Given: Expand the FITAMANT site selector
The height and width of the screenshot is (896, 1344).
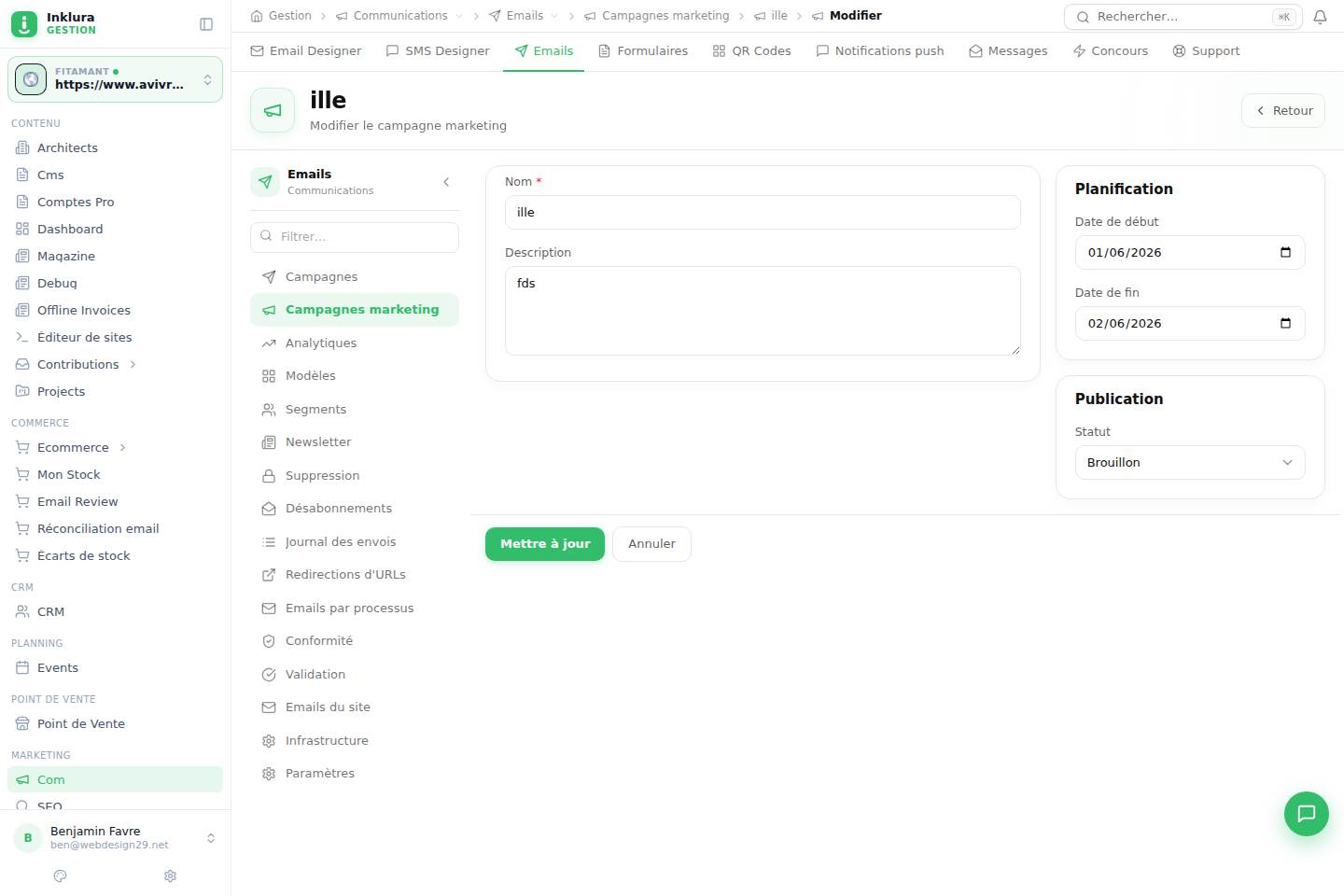Looking at the screenshot, I should tap(115, 79).
